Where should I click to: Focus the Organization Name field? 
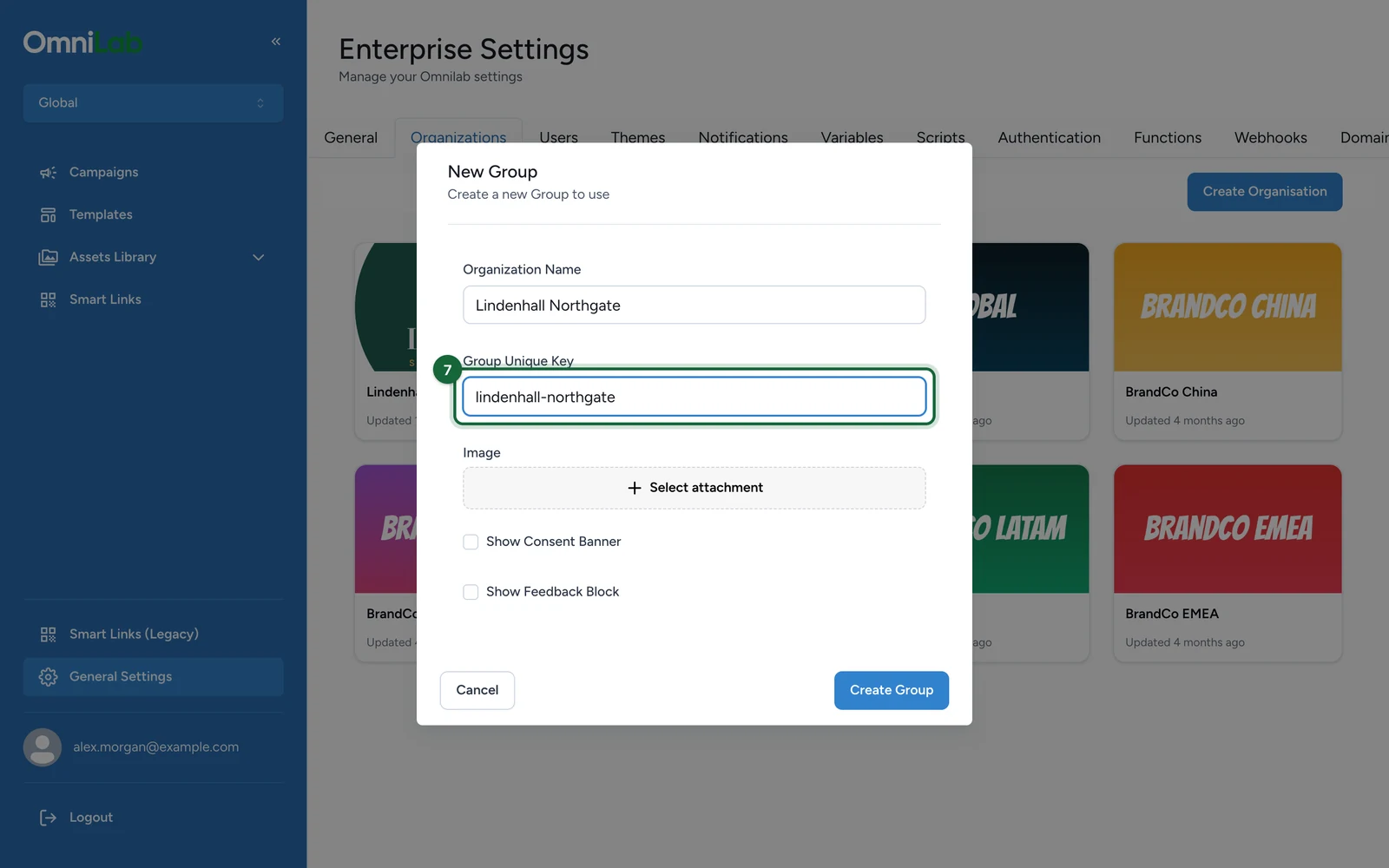pos(694,306)
